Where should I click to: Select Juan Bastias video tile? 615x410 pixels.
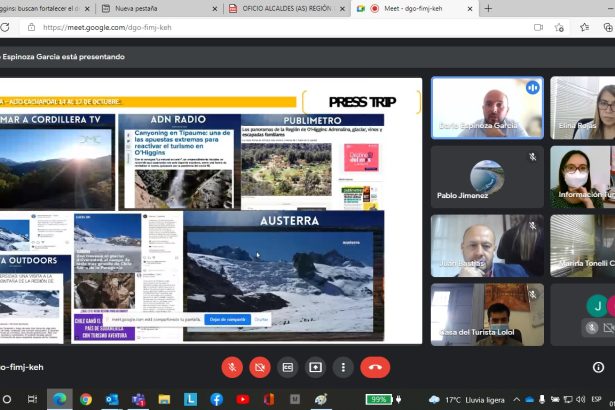pyautogui.click(x=487, y=246)
